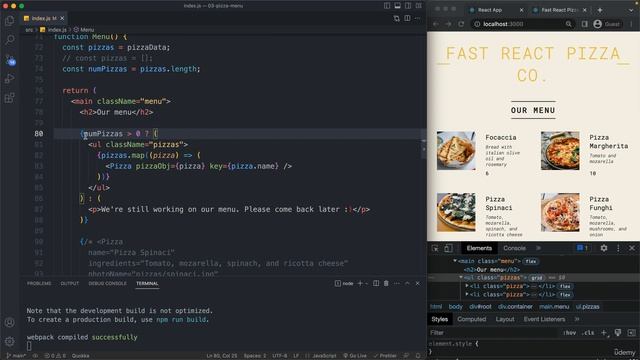Open the Explorer view in the activity bar

[9, 20]
